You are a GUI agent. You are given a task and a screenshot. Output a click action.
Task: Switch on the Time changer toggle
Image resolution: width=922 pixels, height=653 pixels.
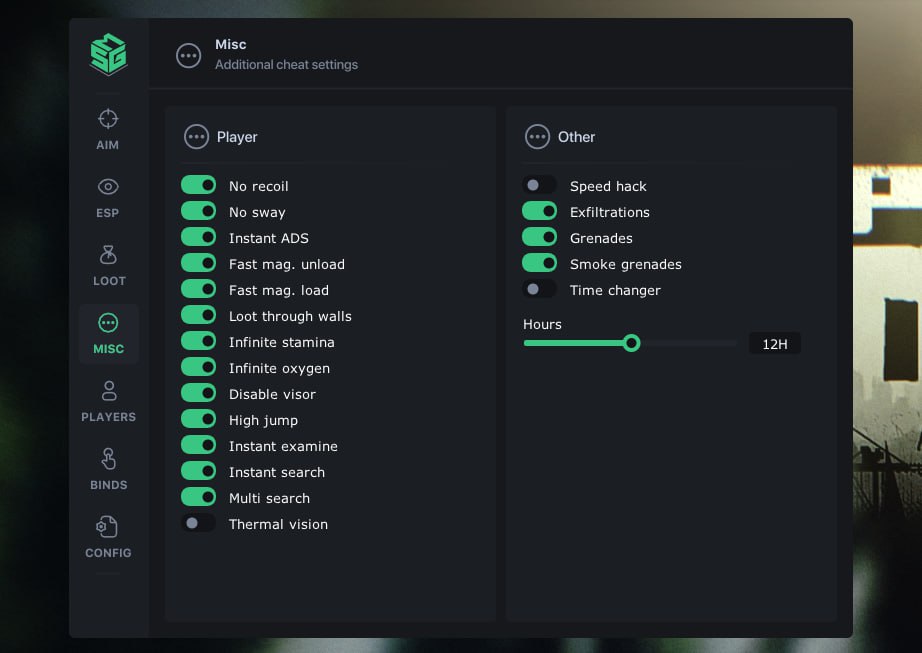point(539,290)
